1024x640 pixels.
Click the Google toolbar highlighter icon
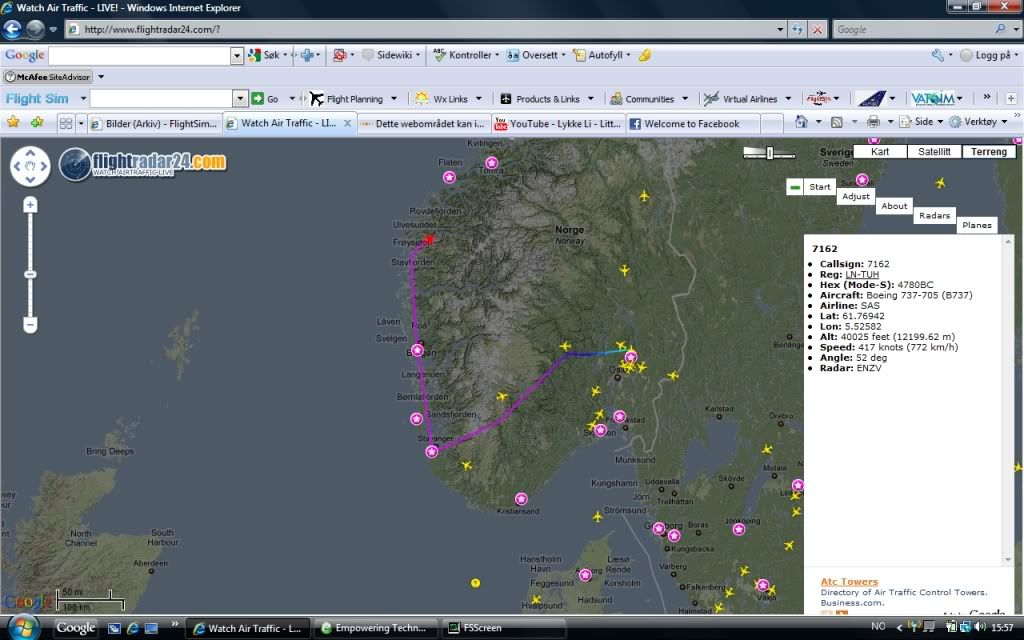tap(645, 55)
